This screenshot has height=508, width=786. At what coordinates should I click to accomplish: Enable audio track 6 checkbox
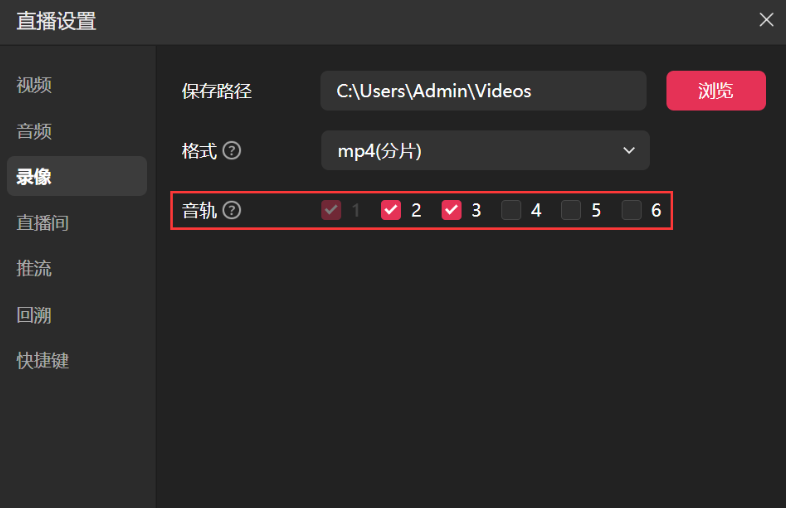coord(631,211)
